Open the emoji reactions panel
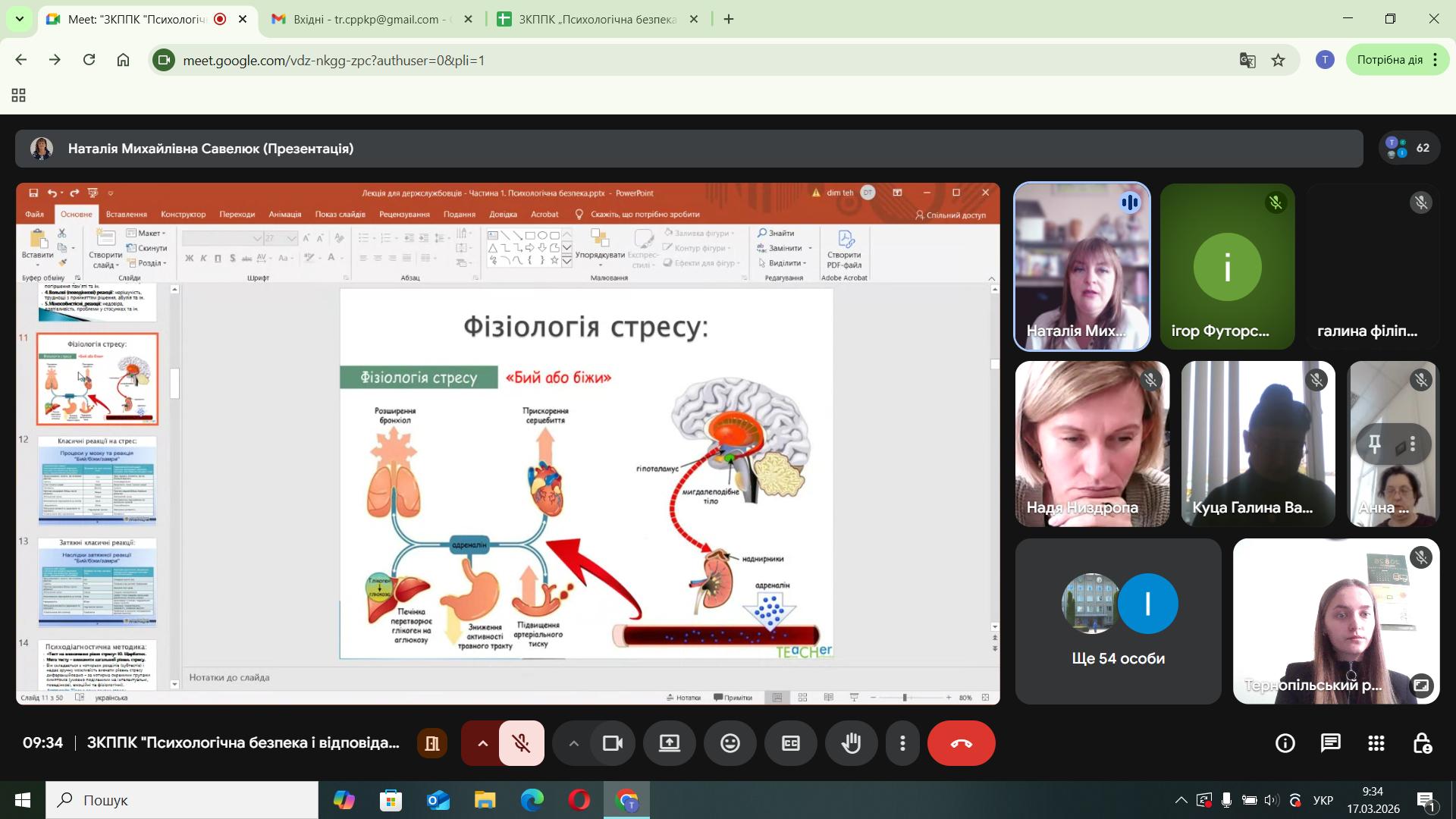Viewport: 1456px width, 819px height. [x=730, y=743]
